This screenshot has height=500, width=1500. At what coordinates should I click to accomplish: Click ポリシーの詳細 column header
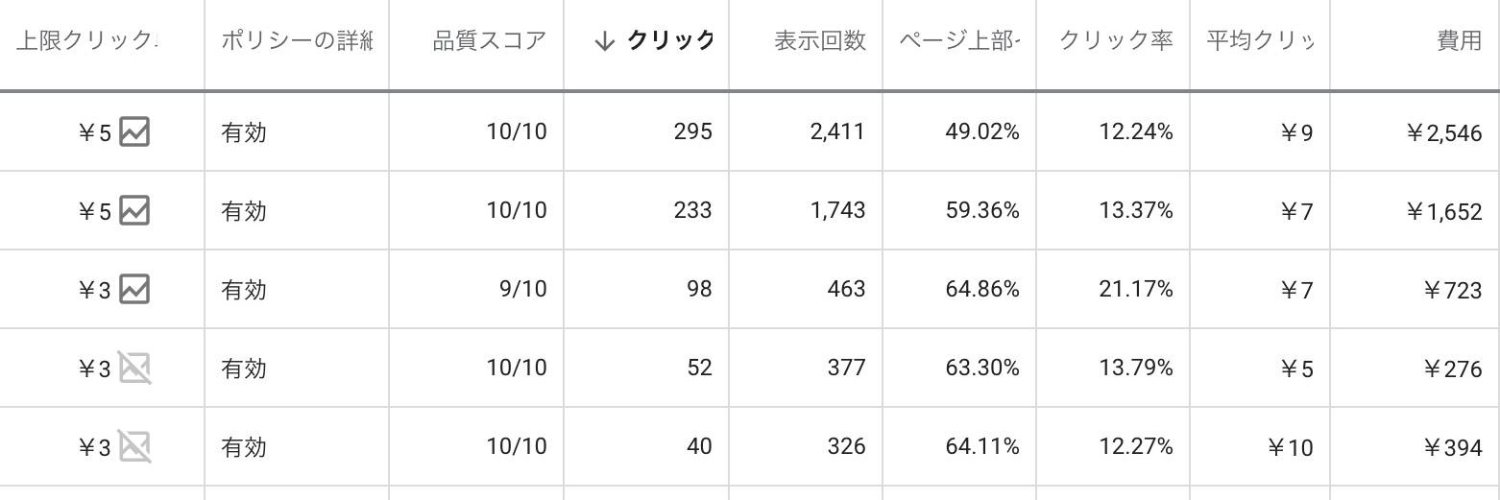tap(297, 41)
